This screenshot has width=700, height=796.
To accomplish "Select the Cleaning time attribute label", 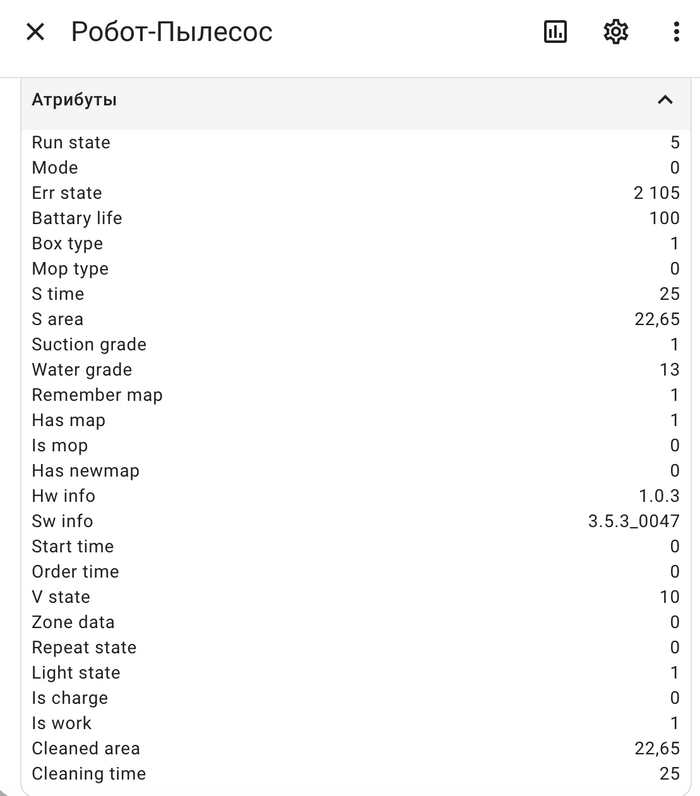I will coord(89,774).
